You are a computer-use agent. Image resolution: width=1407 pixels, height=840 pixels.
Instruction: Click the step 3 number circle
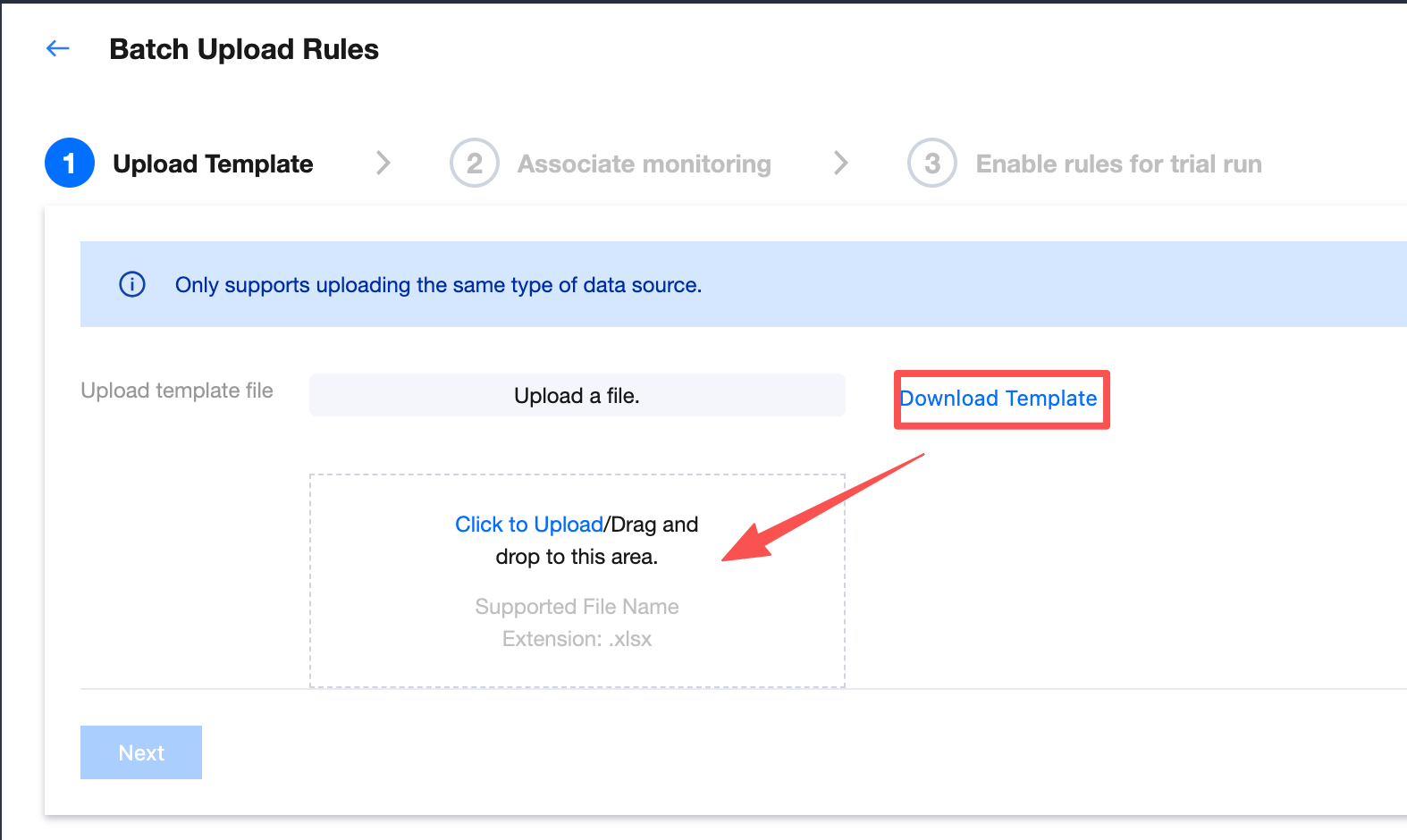(931, 164)
